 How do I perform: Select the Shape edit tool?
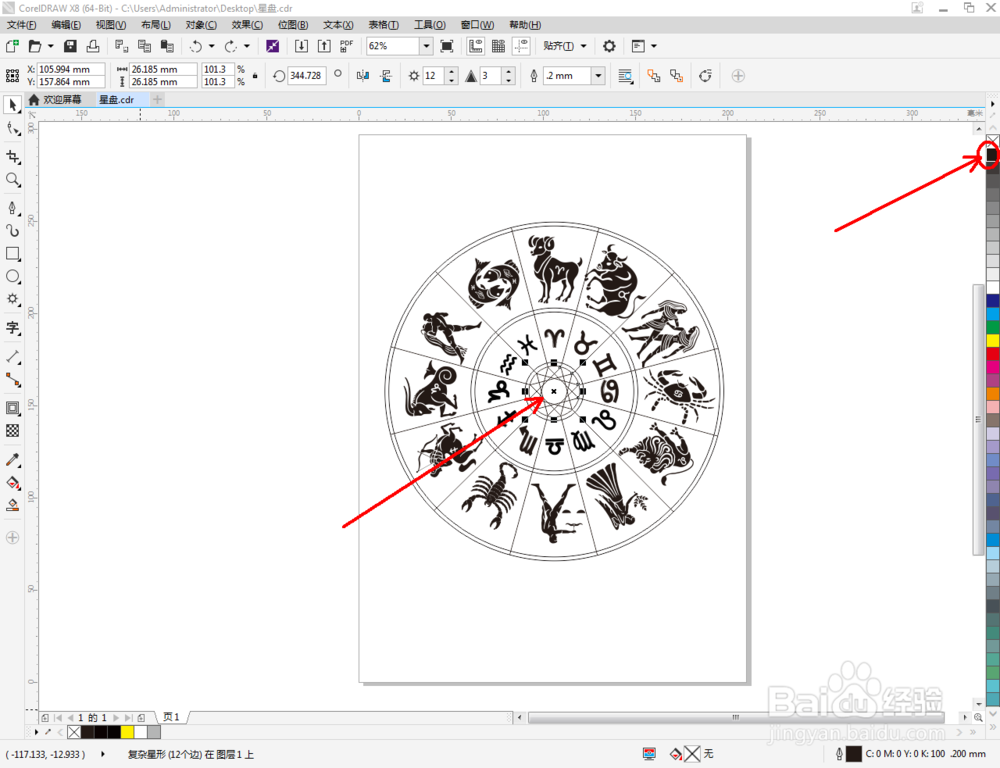click(12, 128)
